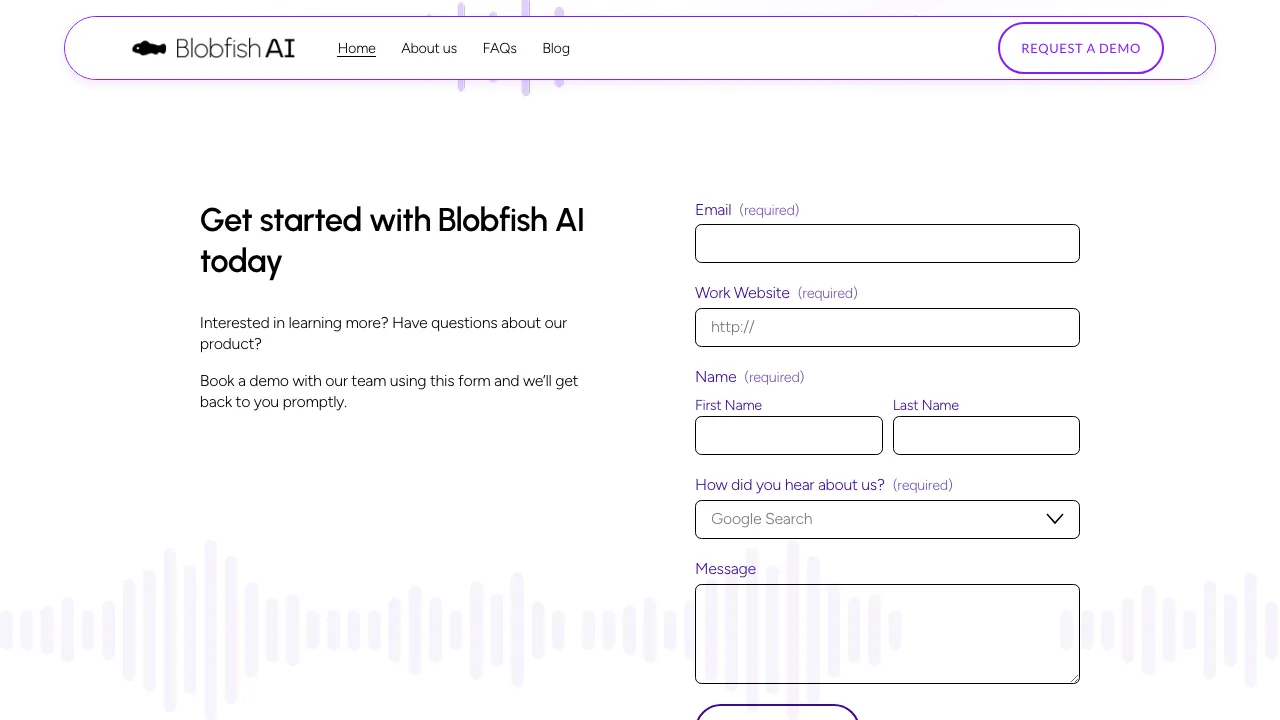Click the Email input field

887,243
